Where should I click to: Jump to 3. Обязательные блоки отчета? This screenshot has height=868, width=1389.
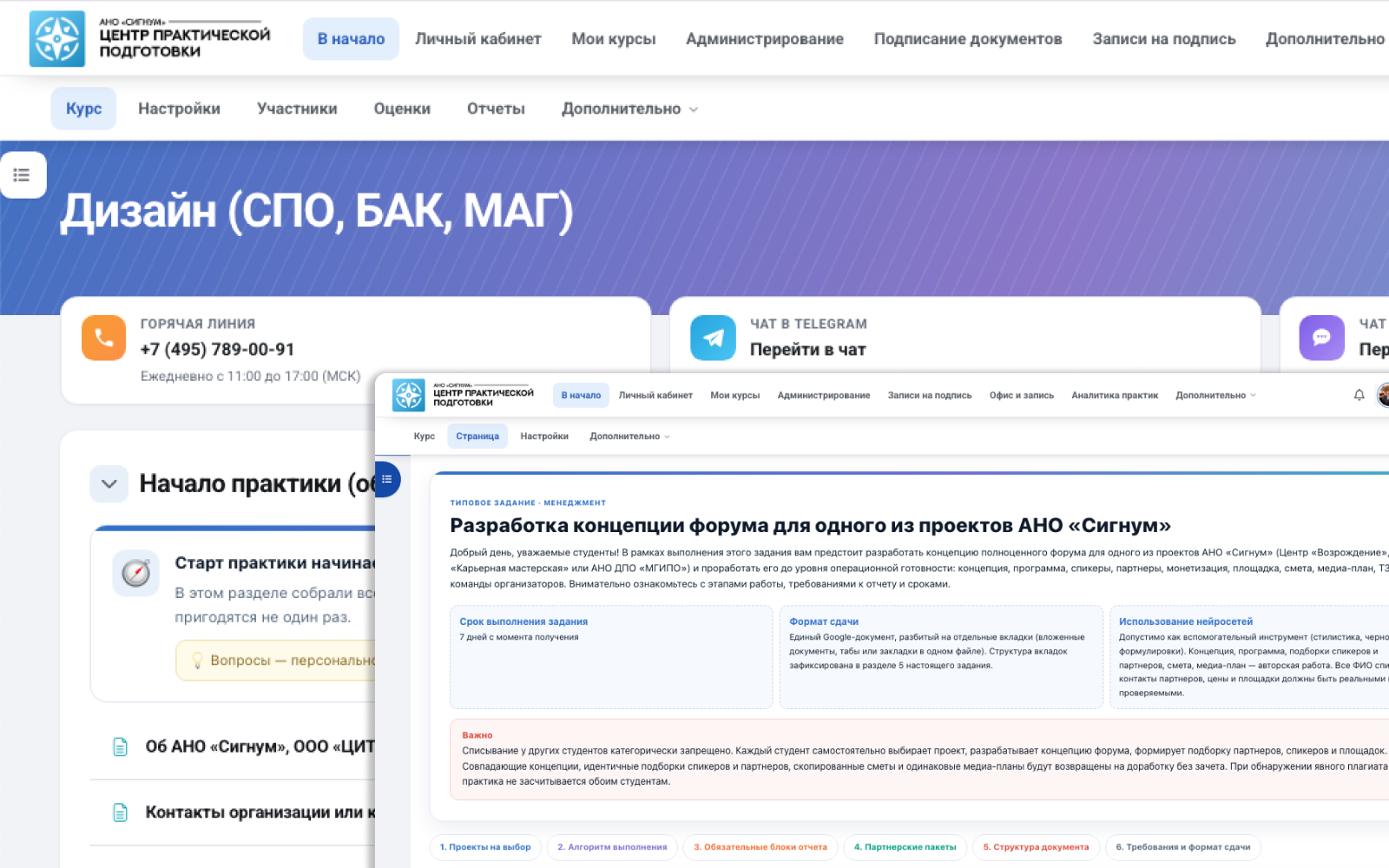(x=760, y=847)
